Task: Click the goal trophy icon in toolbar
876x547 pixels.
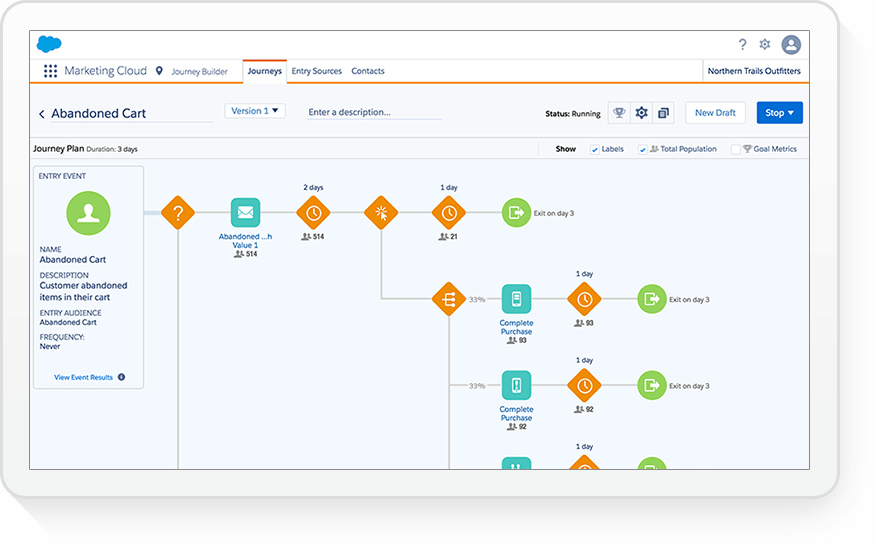Action: [x=619, y=113]
